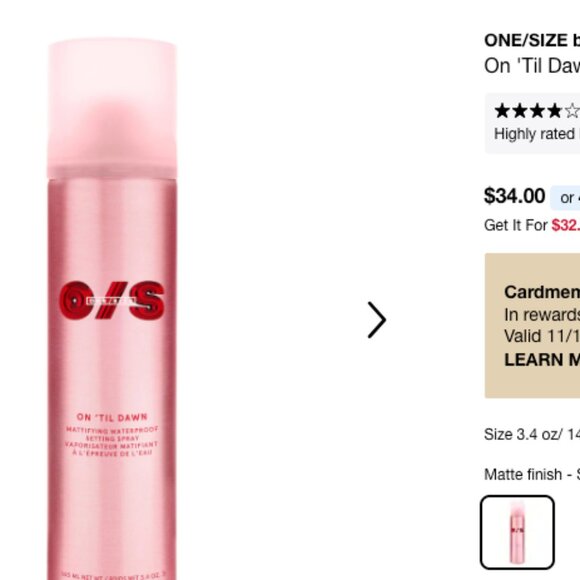The width and height of the screenshot is (580, 580).
Task: Click the Highly rated label
Action: 534,134
